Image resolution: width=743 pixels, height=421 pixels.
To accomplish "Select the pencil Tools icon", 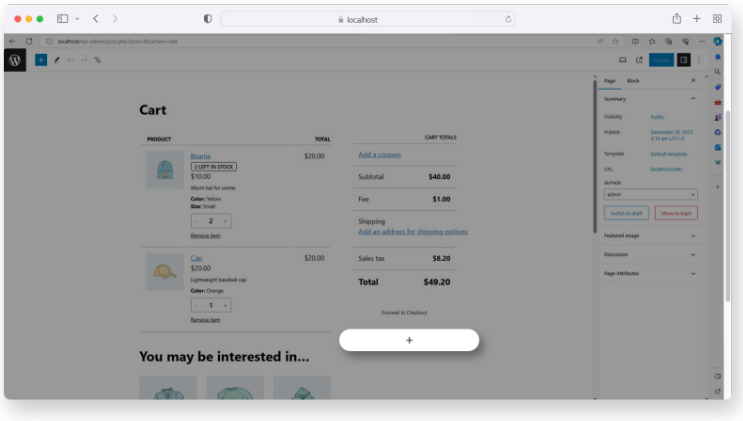I will point(56,60).
